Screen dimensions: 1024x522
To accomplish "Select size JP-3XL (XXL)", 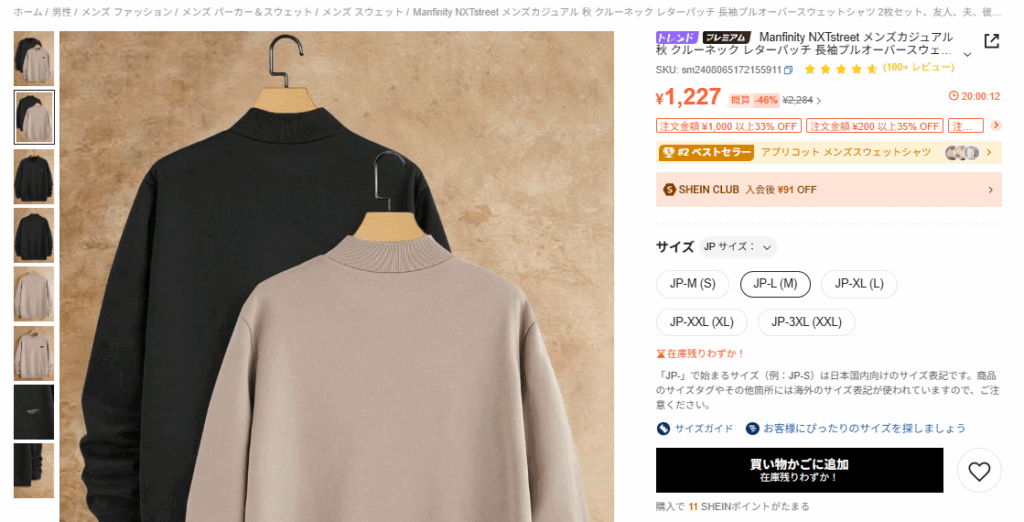I will [806, 322].
